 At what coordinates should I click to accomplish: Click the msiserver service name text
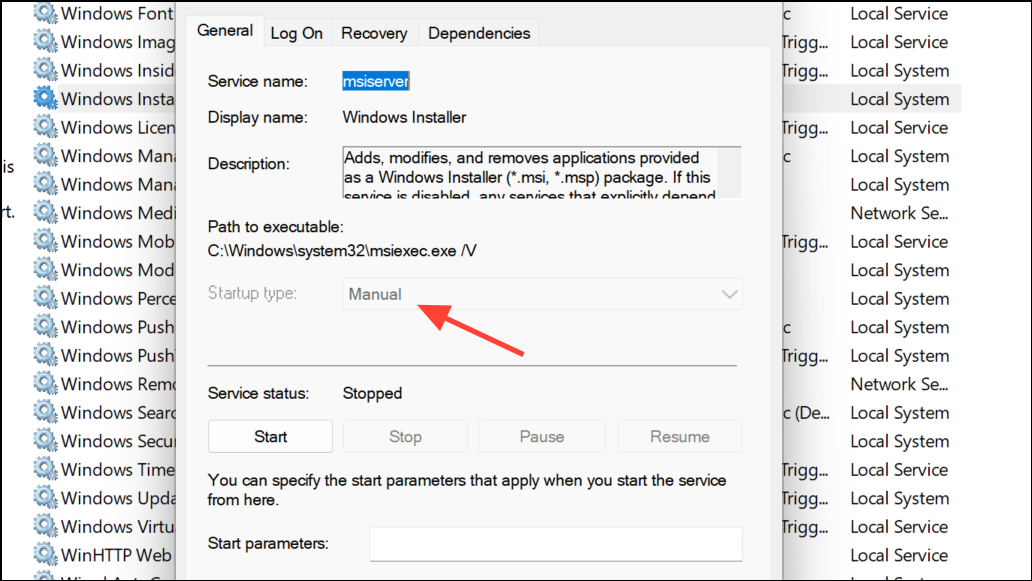(x=376, y=81)
